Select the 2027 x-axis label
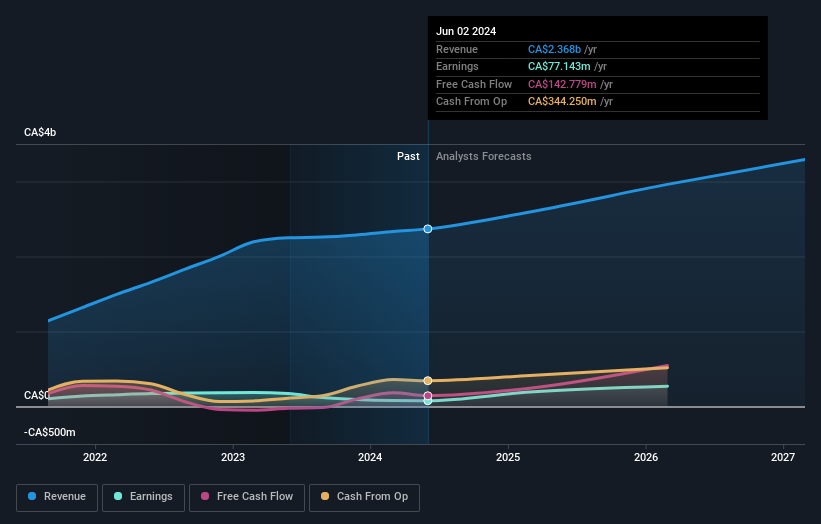The height and width of the screenshot is (524, 821). click(783, 457)
